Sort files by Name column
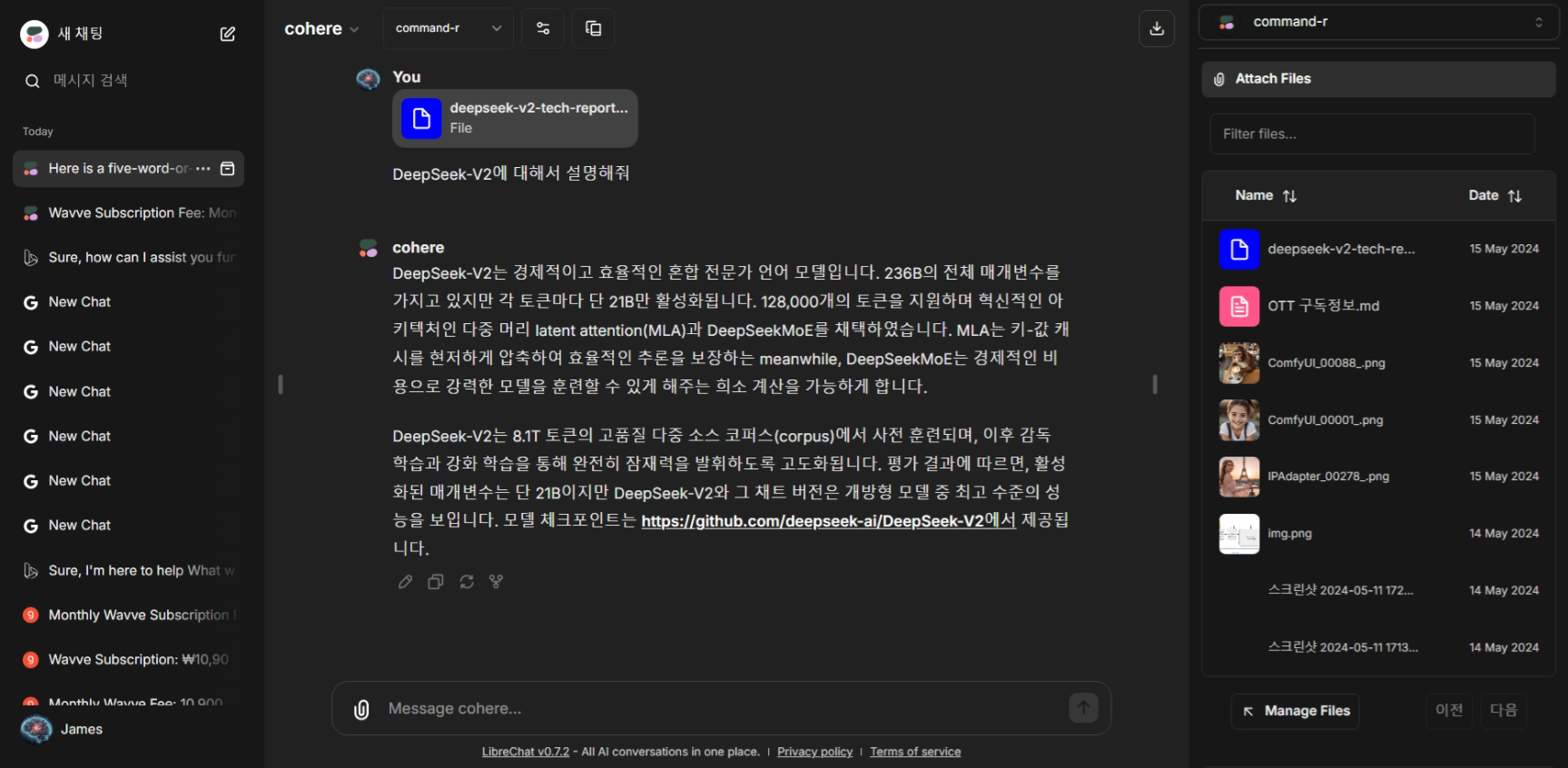 tap(1266, 195)
